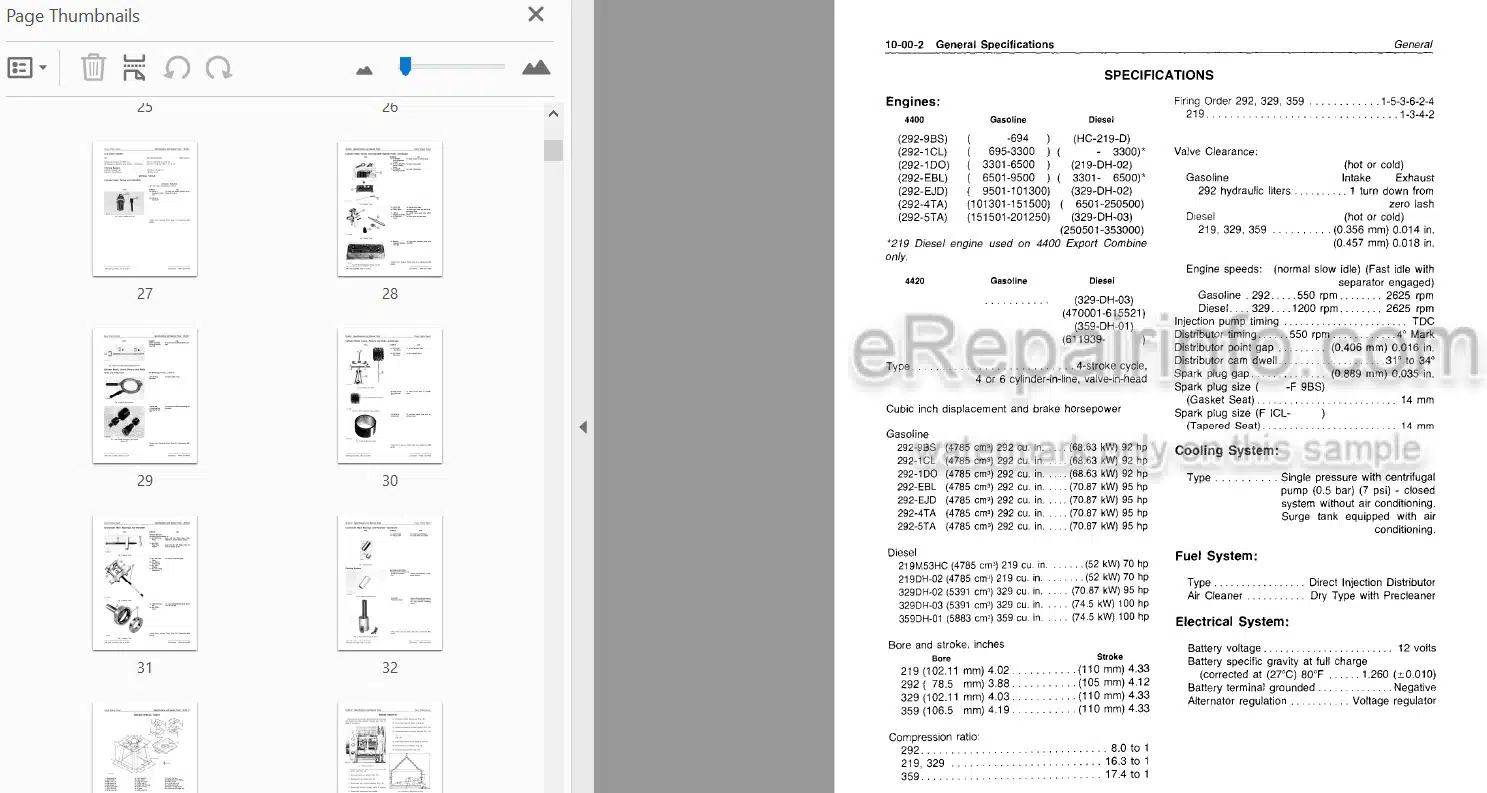1487x793 pixels.
Task: Rotate page counterclockwise
Action: (177, 68)
